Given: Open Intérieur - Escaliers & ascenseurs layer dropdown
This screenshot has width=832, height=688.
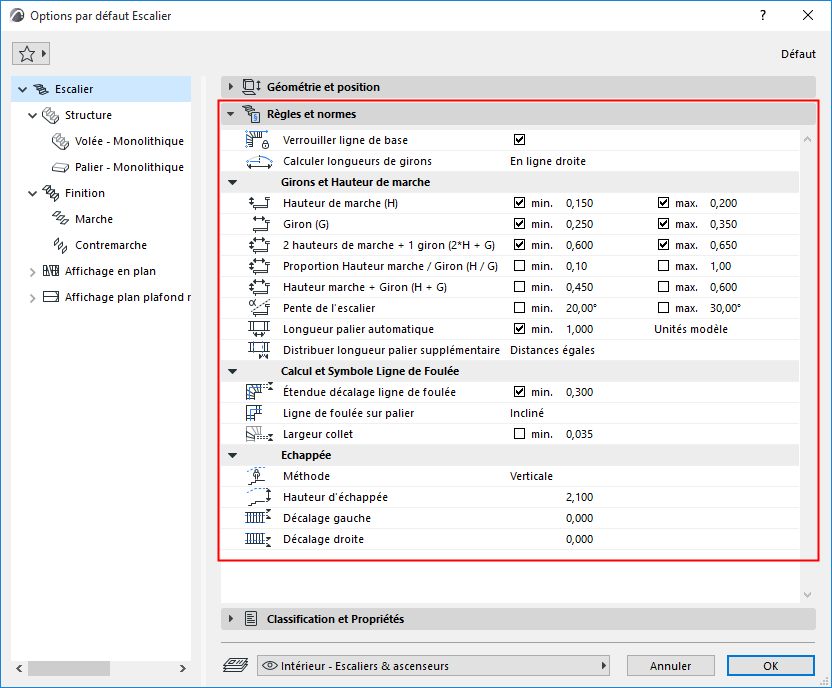Looking at the screenshot, I should pos(433,665).
